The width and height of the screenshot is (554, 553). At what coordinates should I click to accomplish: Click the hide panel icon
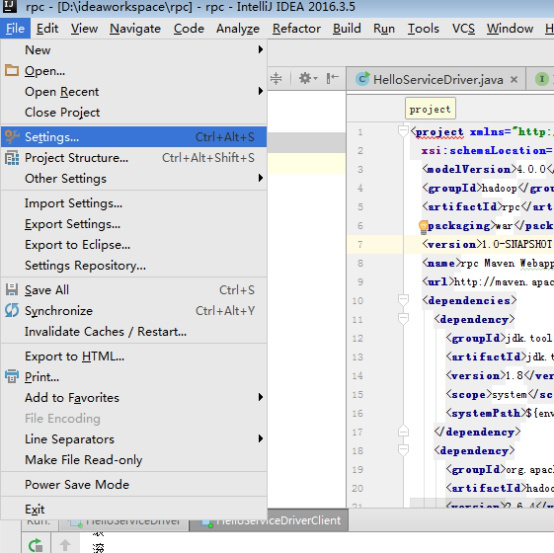(332, 78)
